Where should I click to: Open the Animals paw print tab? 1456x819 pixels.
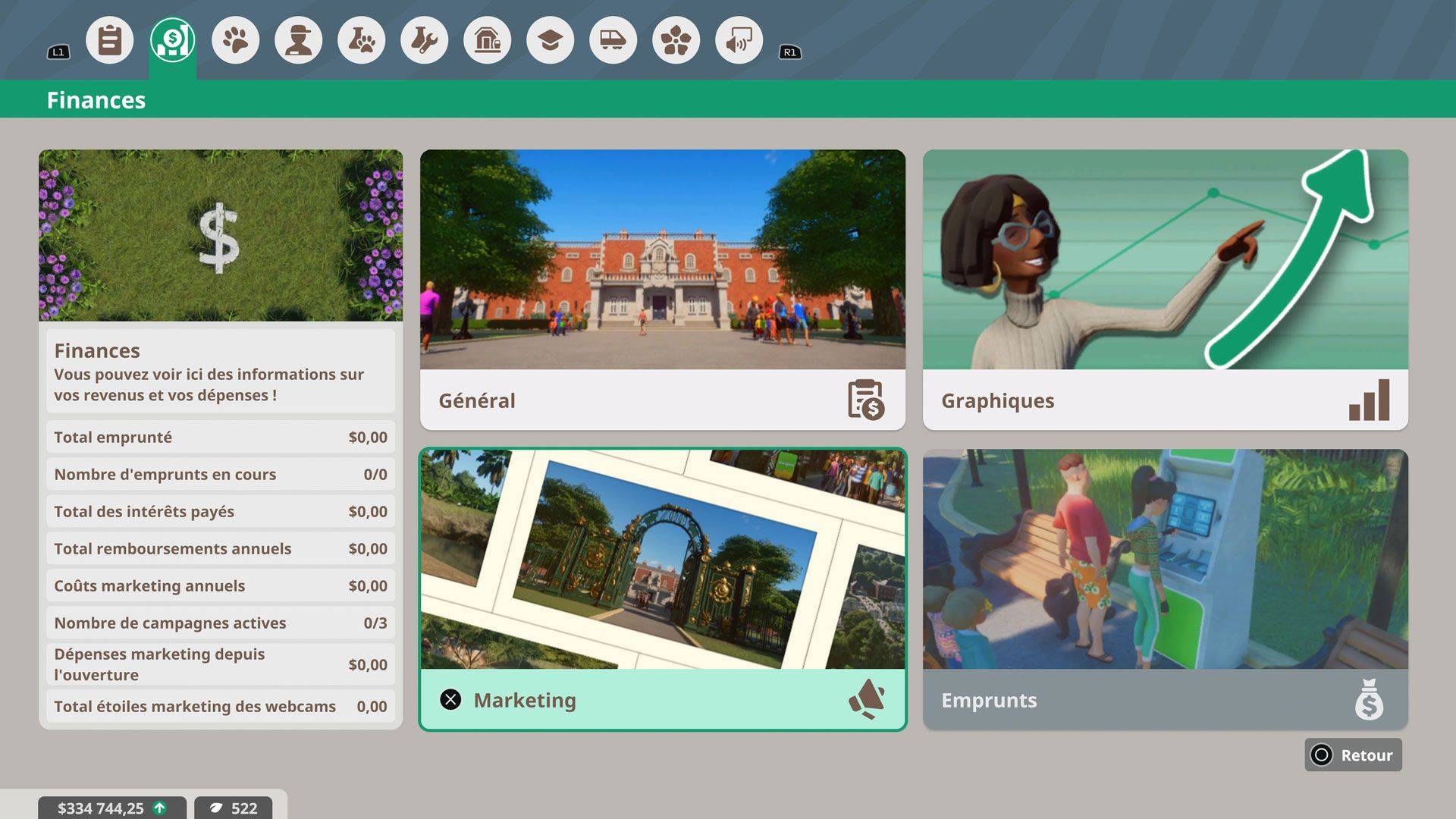click(x=236, y=40)
